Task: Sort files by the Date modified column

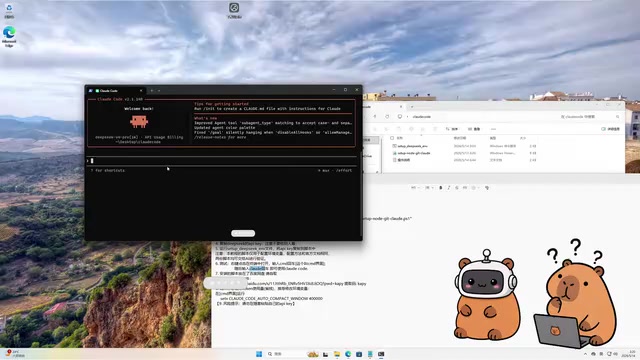Action: (x=460, y=138)
